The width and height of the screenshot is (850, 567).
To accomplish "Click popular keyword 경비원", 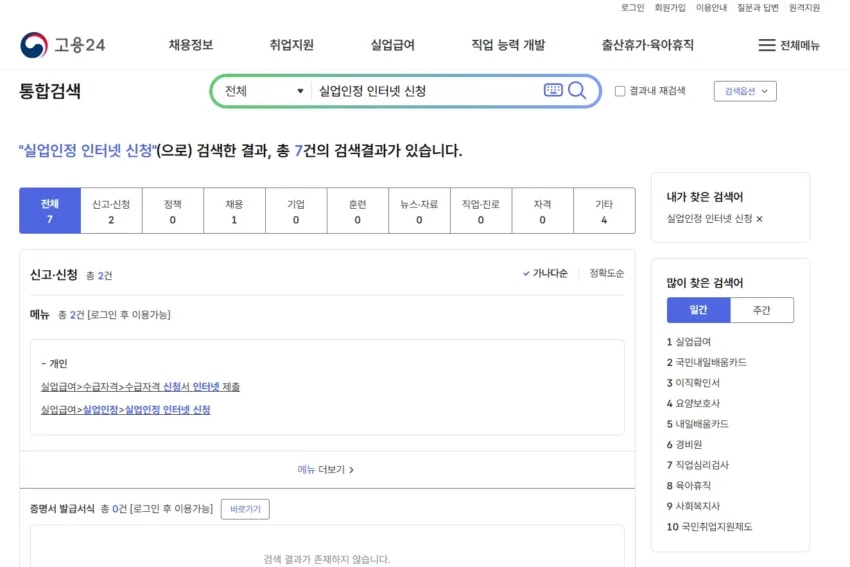I will point(684,444).
